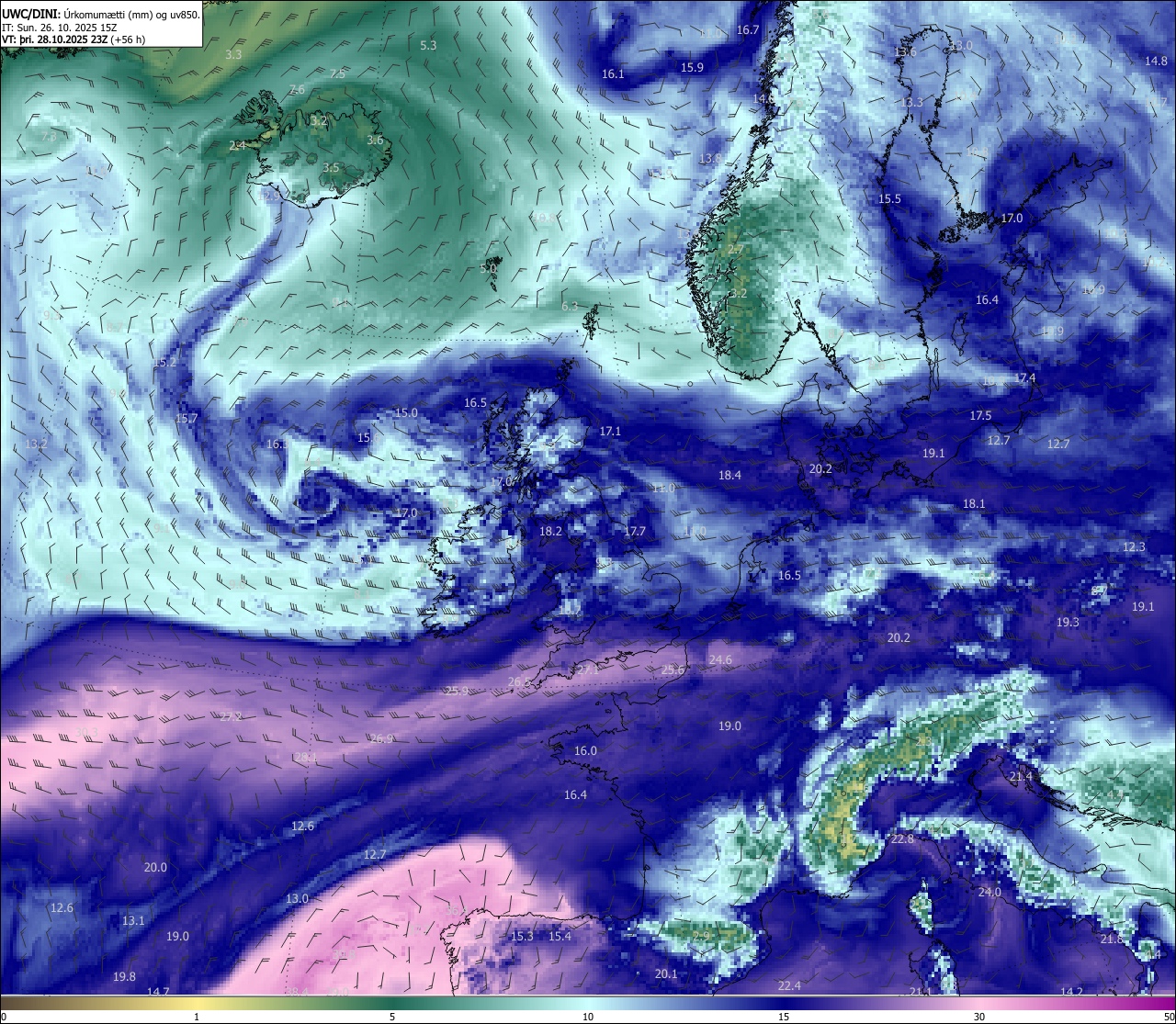Click the color scale tick labeled 30
The image size is (1176, 1024).
[x=979, y=1016]
